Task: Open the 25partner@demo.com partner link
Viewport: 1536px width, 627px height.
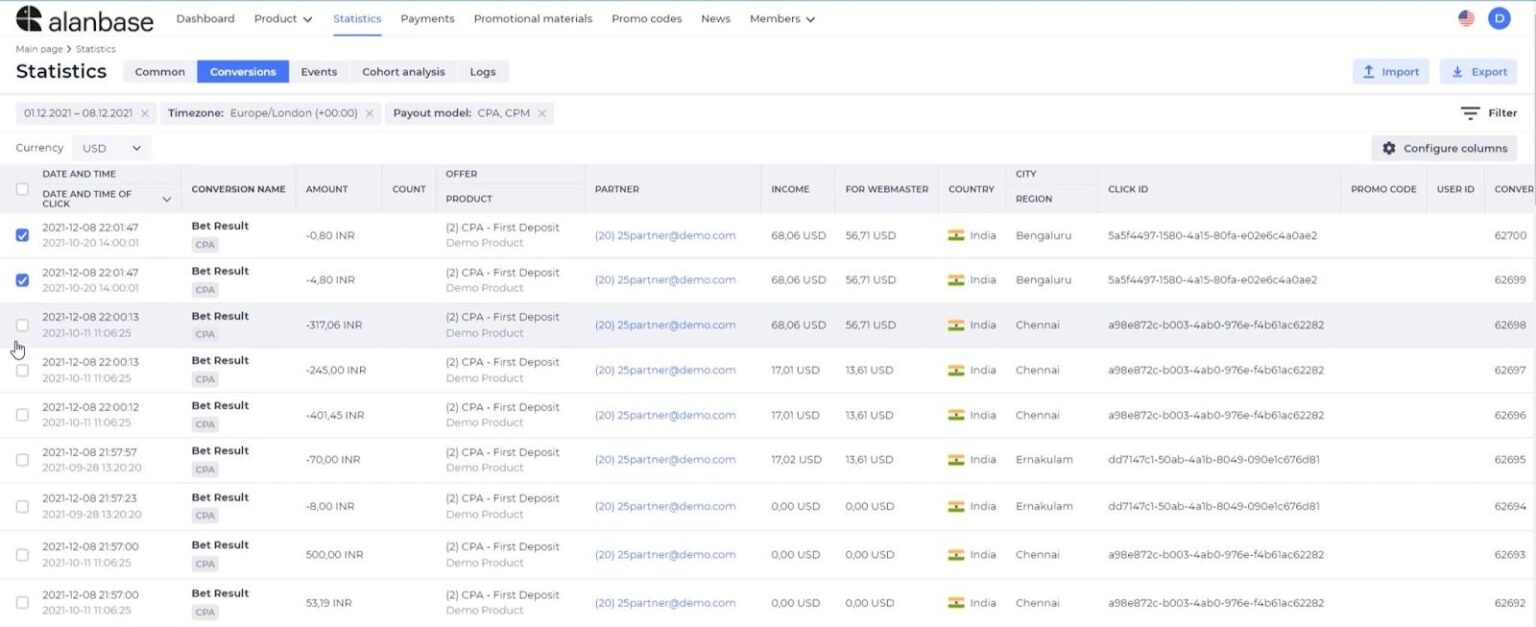Action: click(665, 234)
